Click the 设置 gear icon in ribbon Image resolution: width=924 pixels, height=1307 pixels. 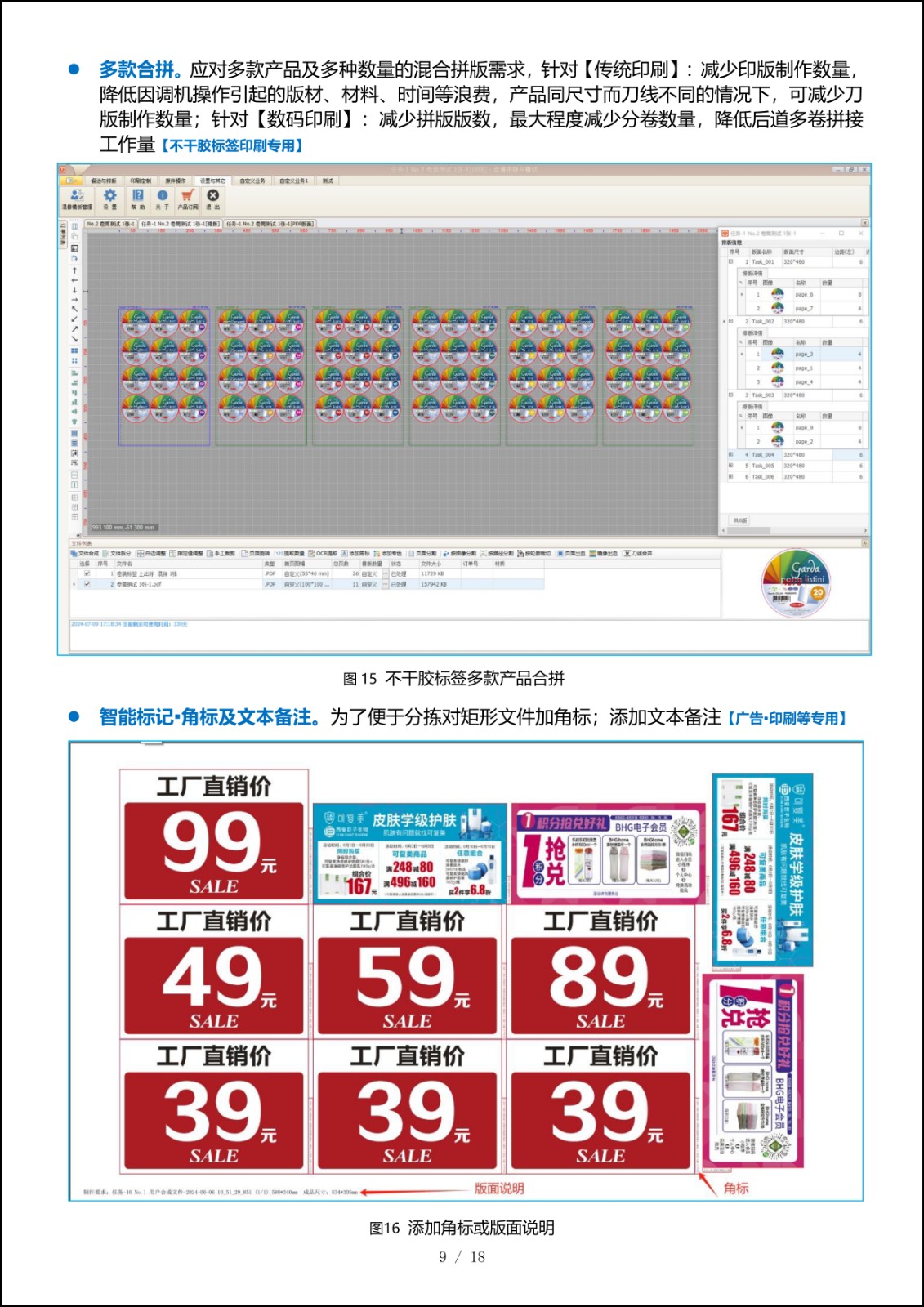pos(109,197)
